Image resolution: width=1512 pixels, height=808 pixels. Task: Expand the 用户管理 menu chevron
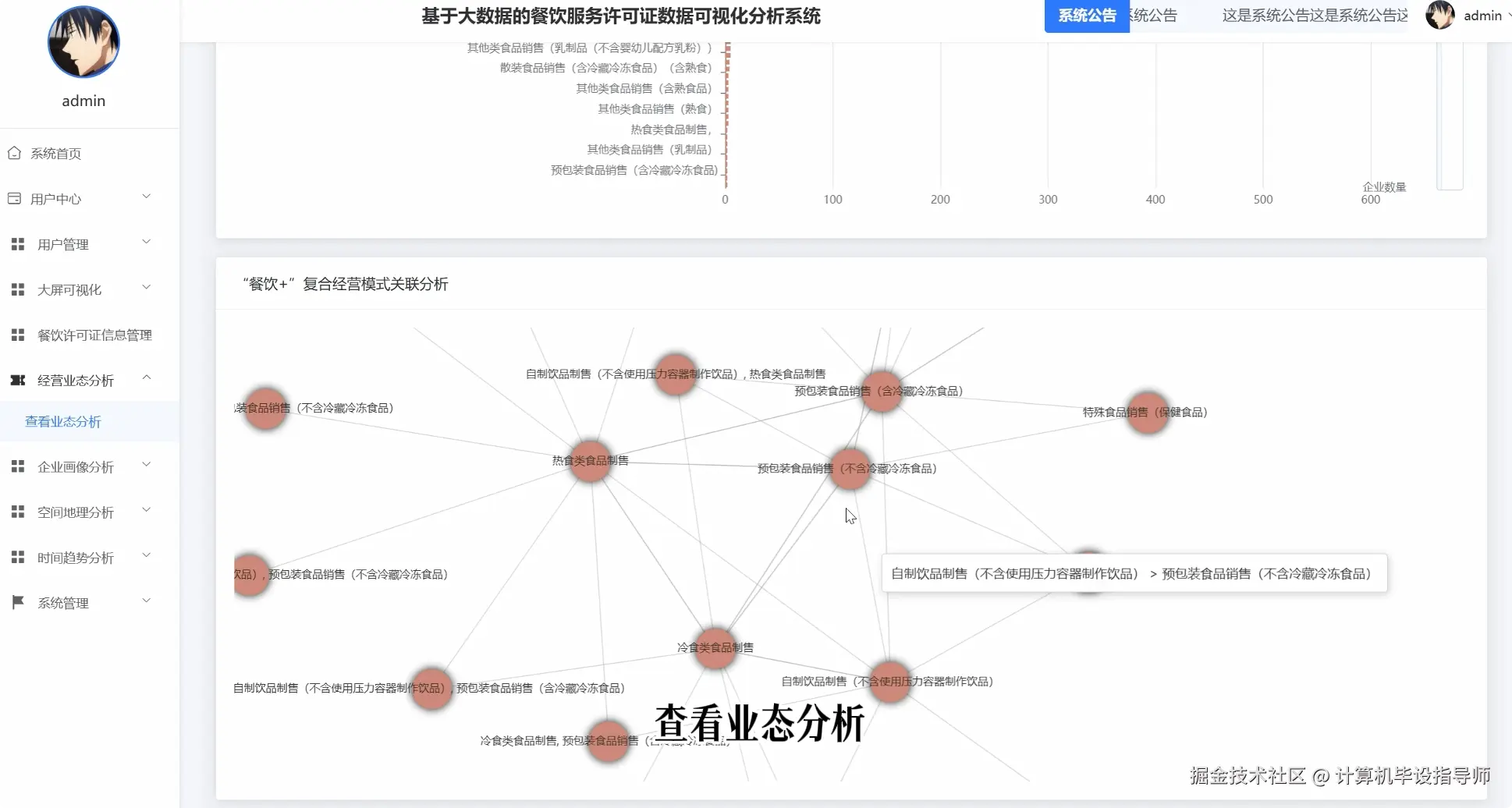click(146, 242)
